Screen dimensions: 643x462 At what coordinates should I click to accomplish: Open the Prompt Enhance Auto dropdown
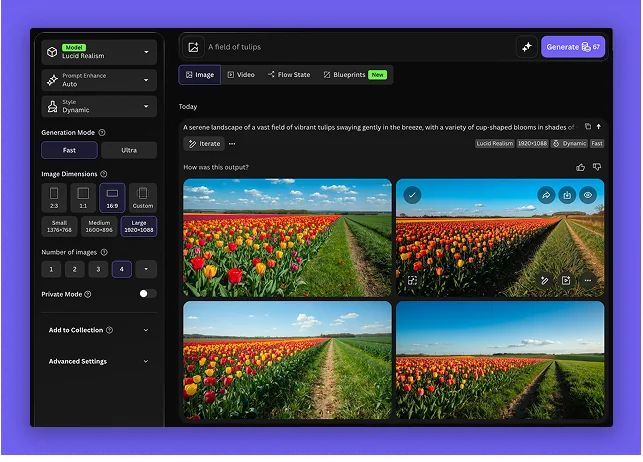(x=99, y=80)
